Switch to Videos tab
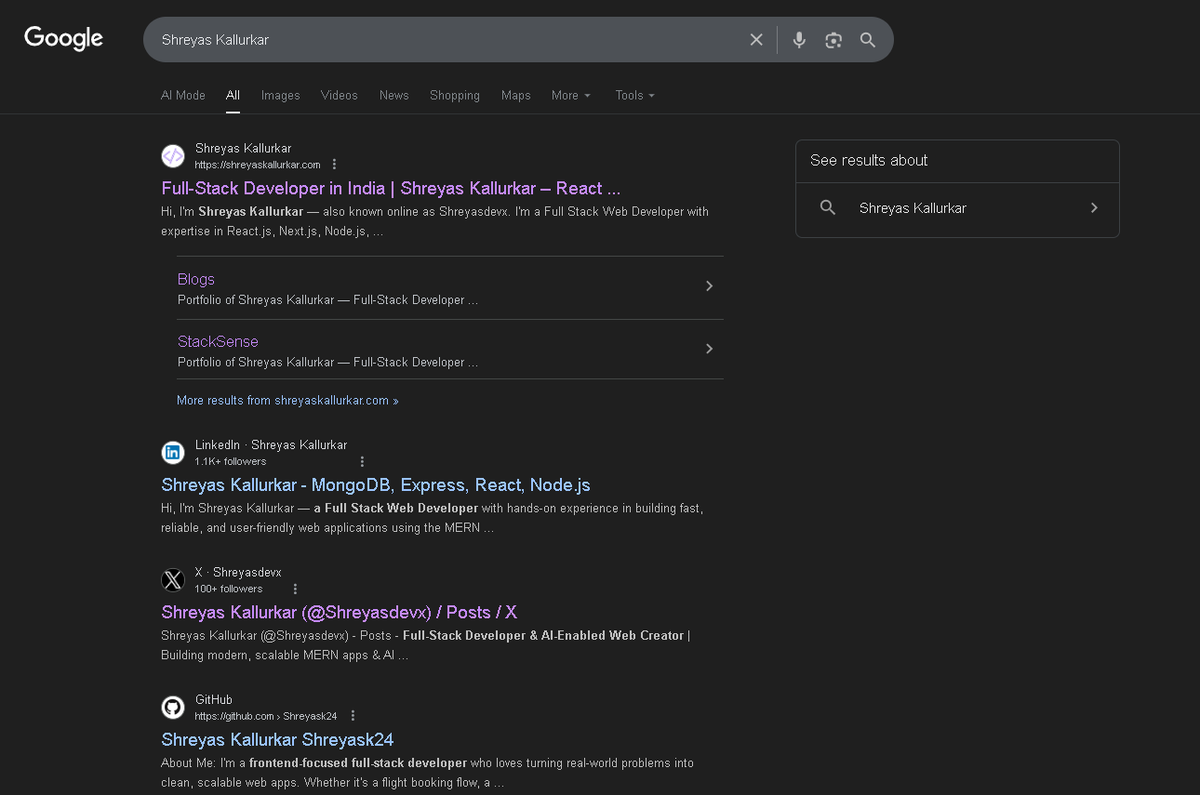Viewport: 1200px width, 795px height. pos(339,95)
